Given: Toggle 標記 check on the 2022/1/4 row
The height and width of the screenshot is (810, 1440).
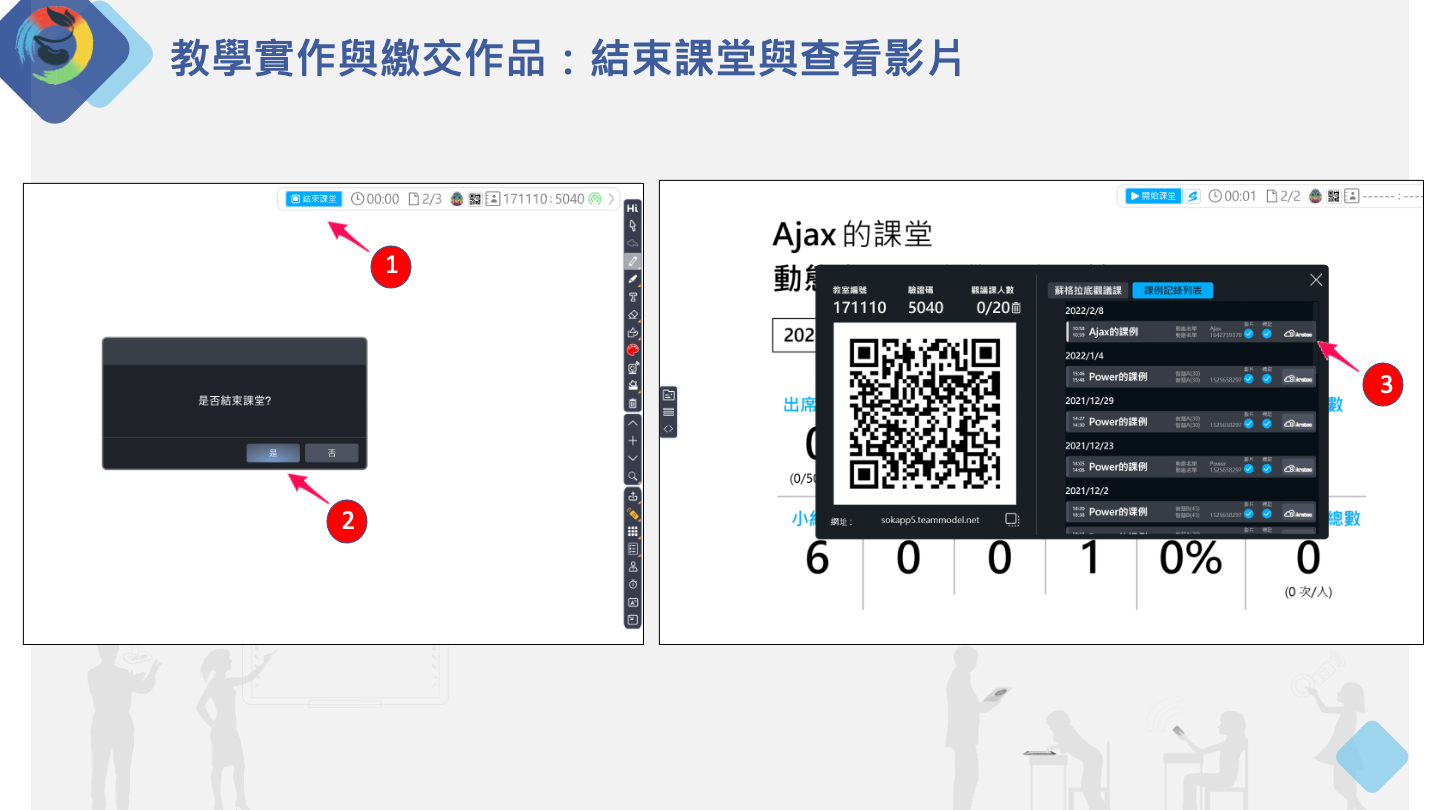Looking at the screenshot, I should pyautogui.click(x=1267, y=379).
